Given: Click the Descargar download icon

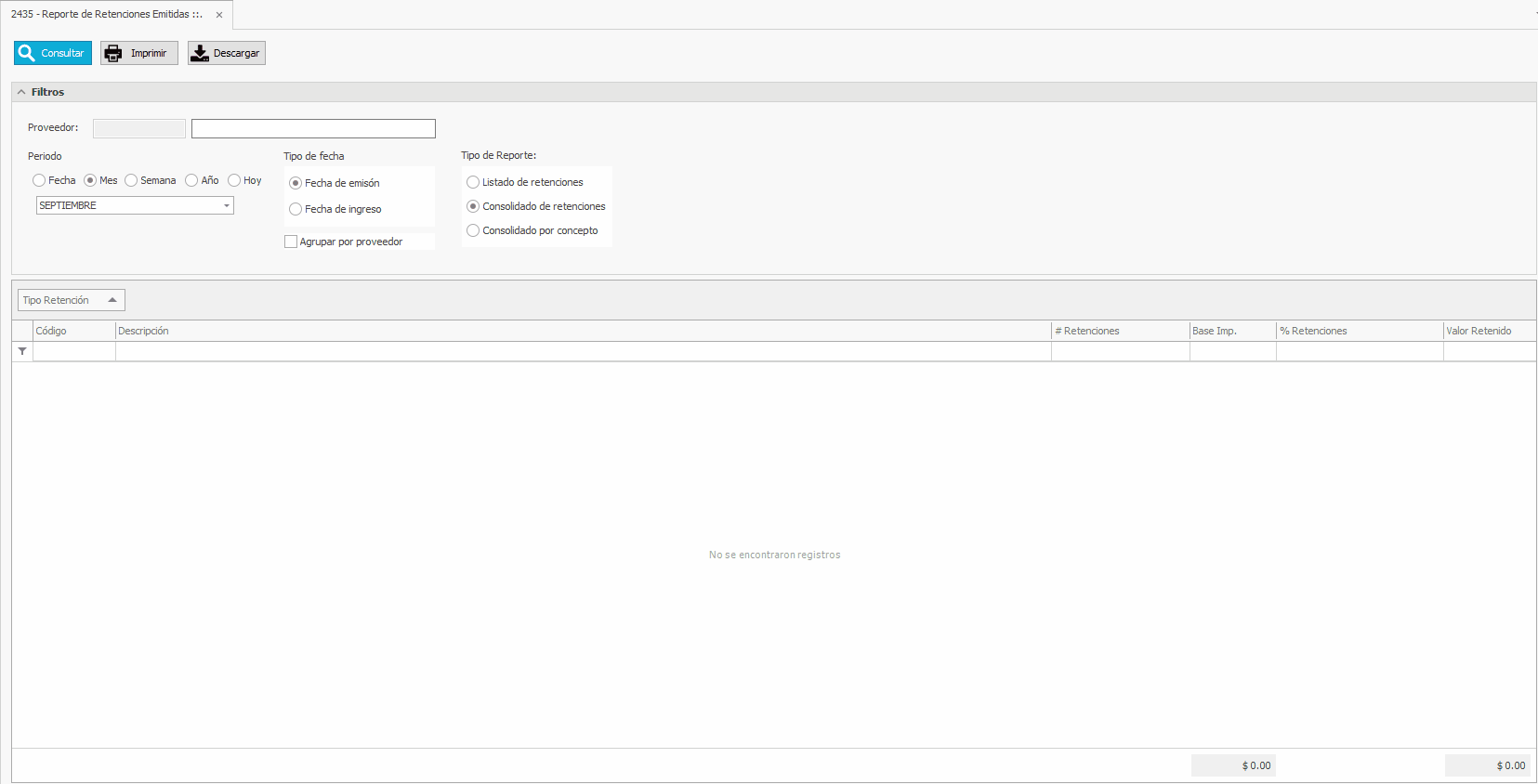Looking at the screenshot, I should (200, 53).
